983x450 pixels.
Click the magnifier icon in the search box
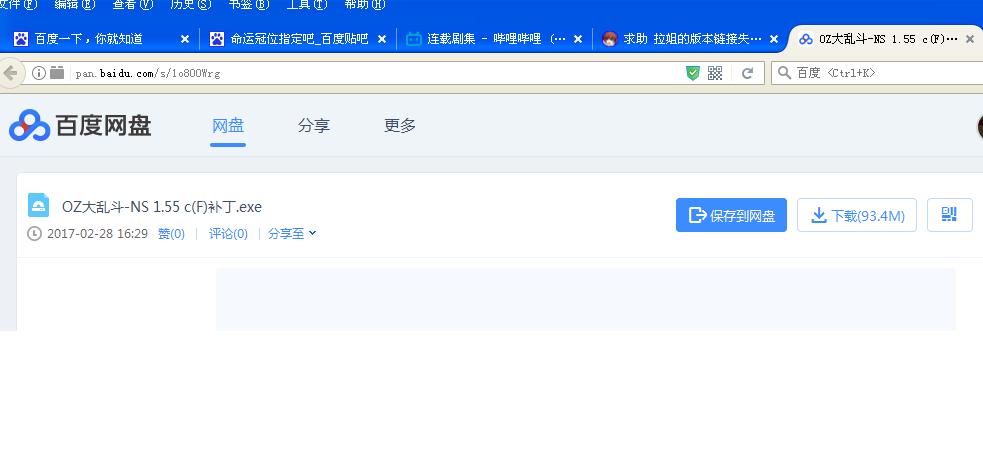tap(784, 73)
